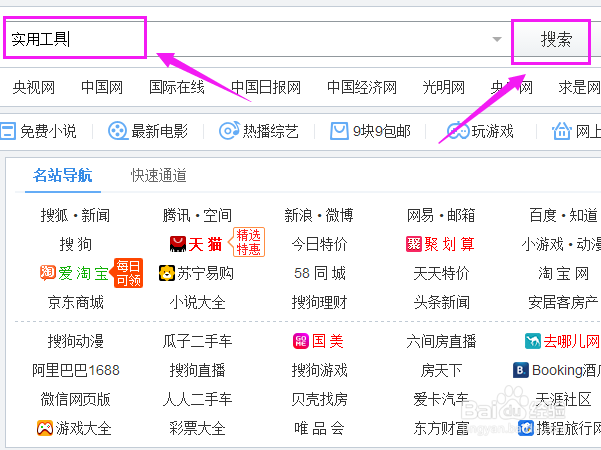This screenshot has height=450, width=601.
Task: Open the 头条新闻 link
Action: click(441, 302)
